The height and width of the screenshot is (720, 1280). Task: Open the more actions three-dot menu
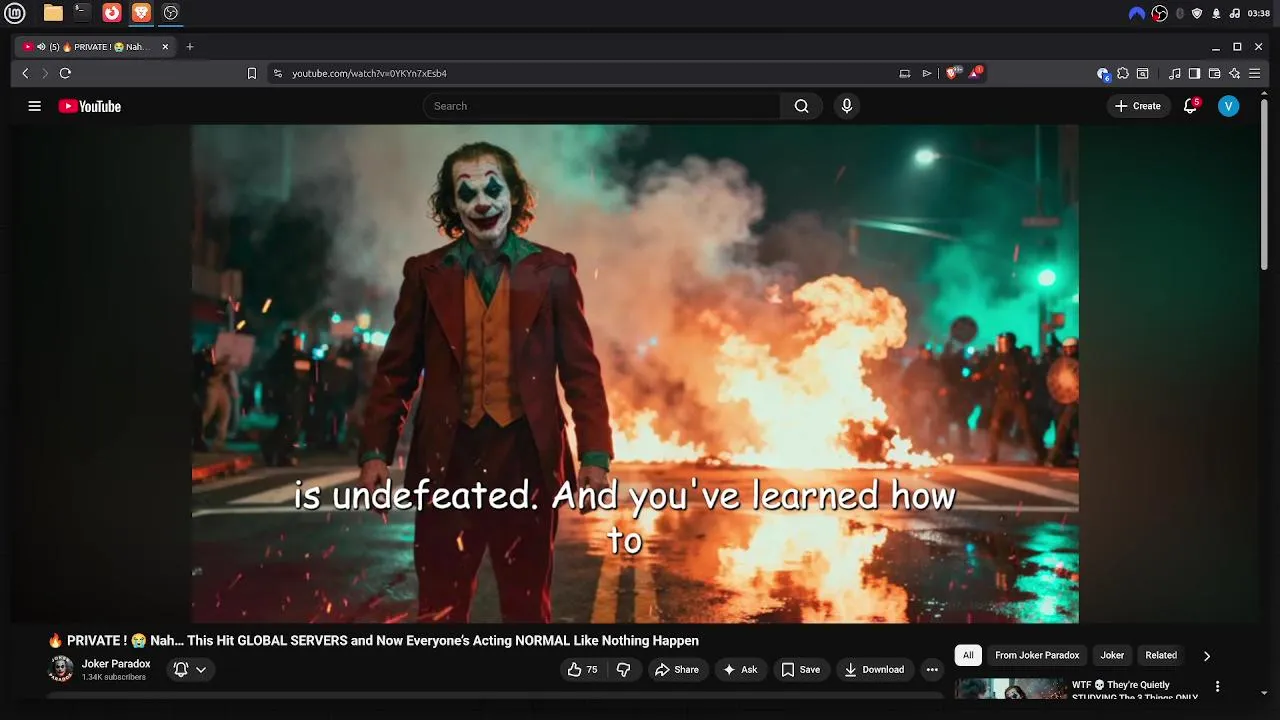[932, 670]
